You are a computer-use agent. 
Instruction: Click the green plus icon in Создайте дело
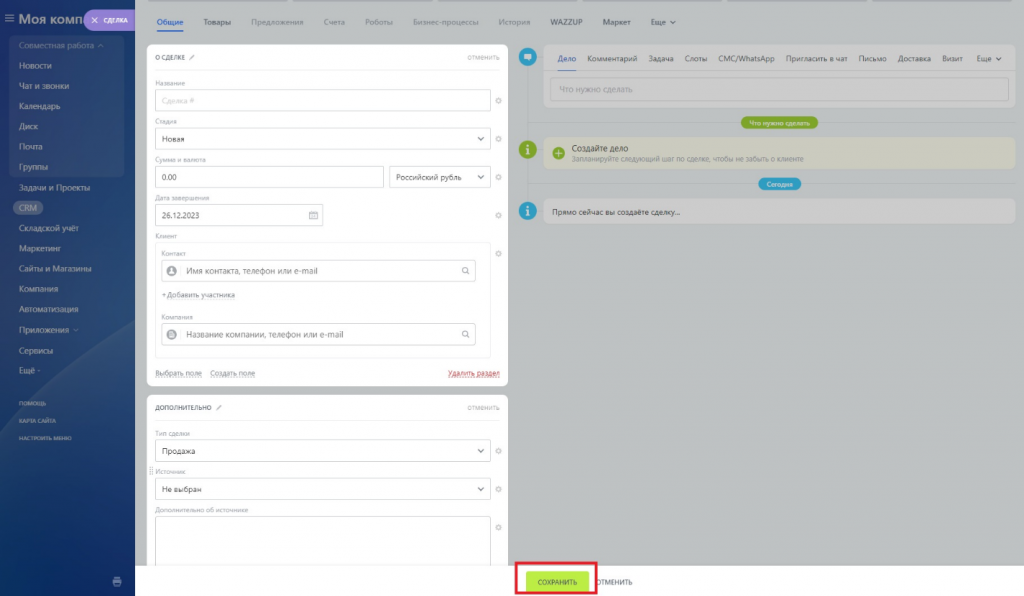click(558, 153)
